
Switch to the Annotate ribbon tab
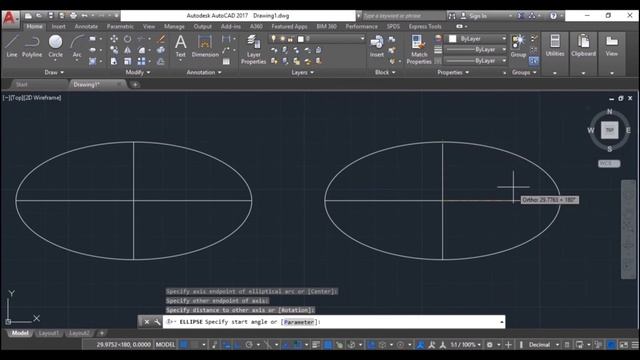[x=86, y=27]
